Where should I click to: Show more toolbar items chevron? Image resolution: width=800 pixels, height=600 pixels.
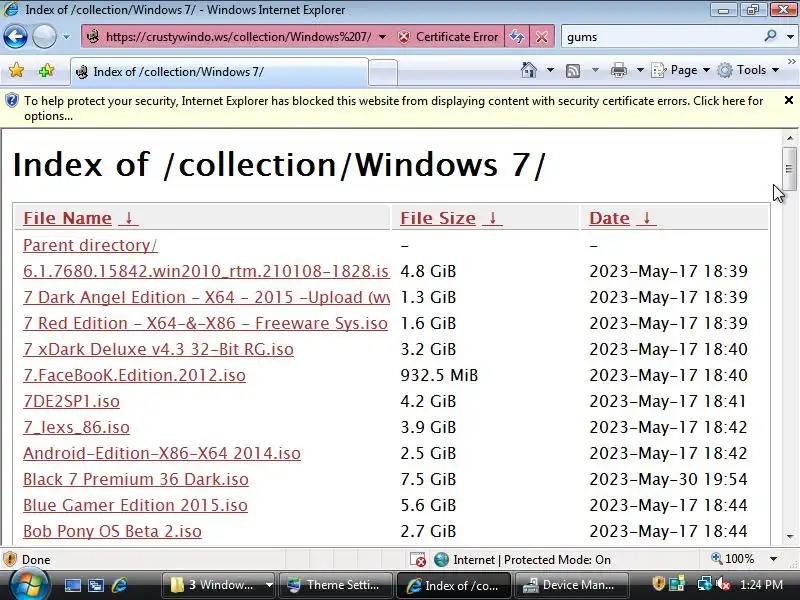coord(791,62)
